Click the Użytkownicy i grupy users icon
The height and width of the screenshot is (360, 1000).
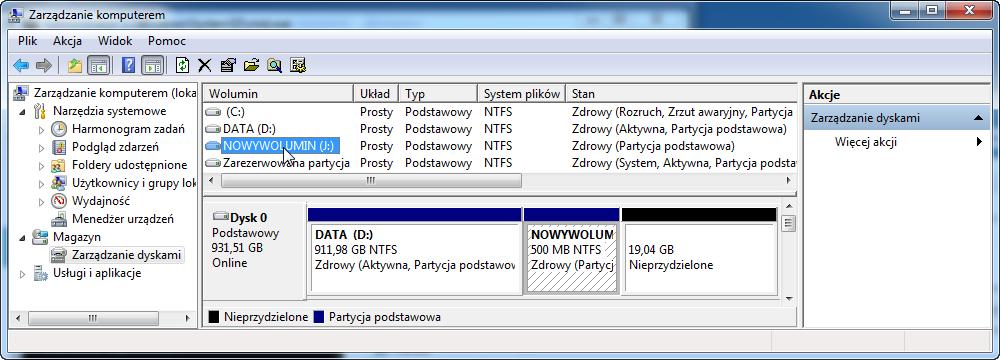(x=59, y=183)
